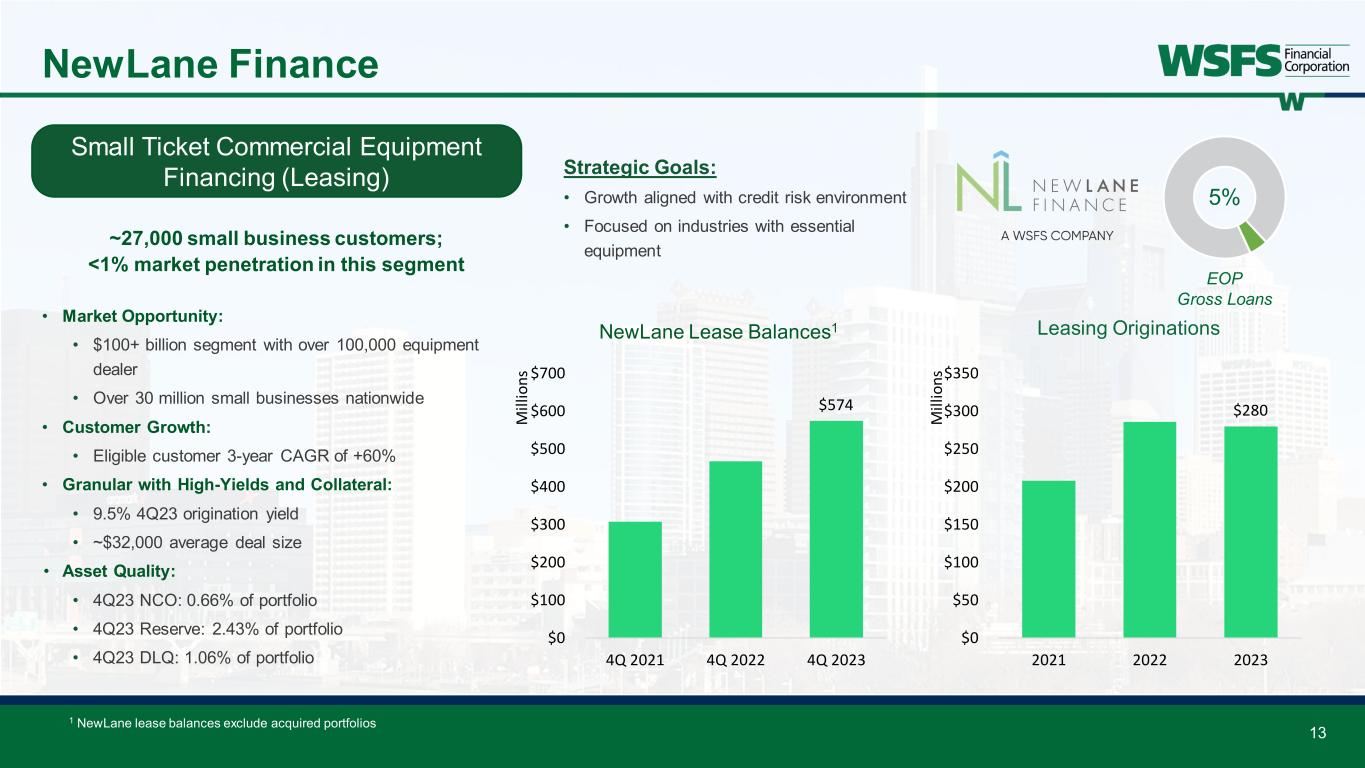
Task: Click the slide page number 13
Action: coord(1317,734)
